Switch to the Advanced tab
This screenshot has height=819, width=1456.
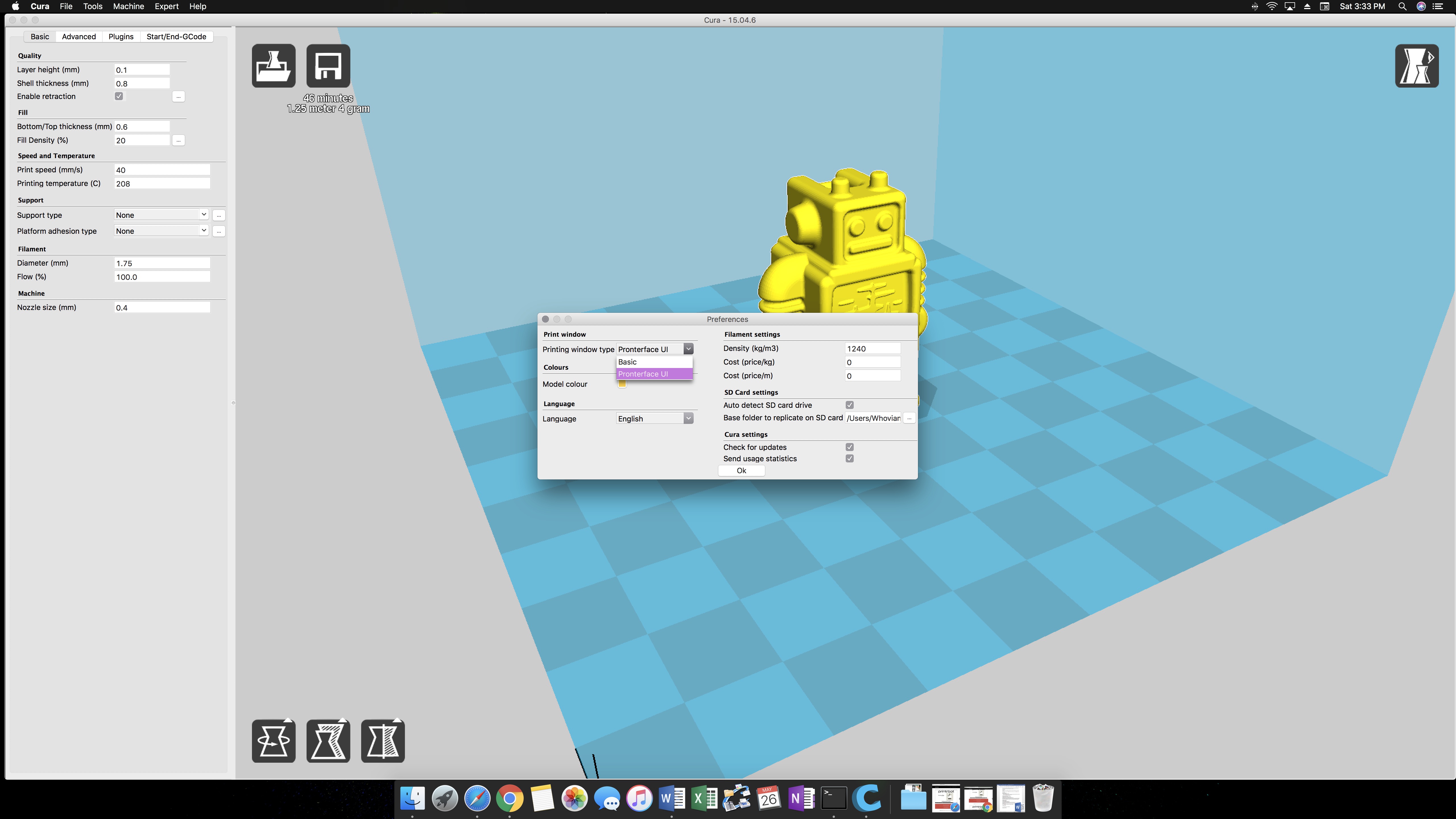tap(78, 36)
